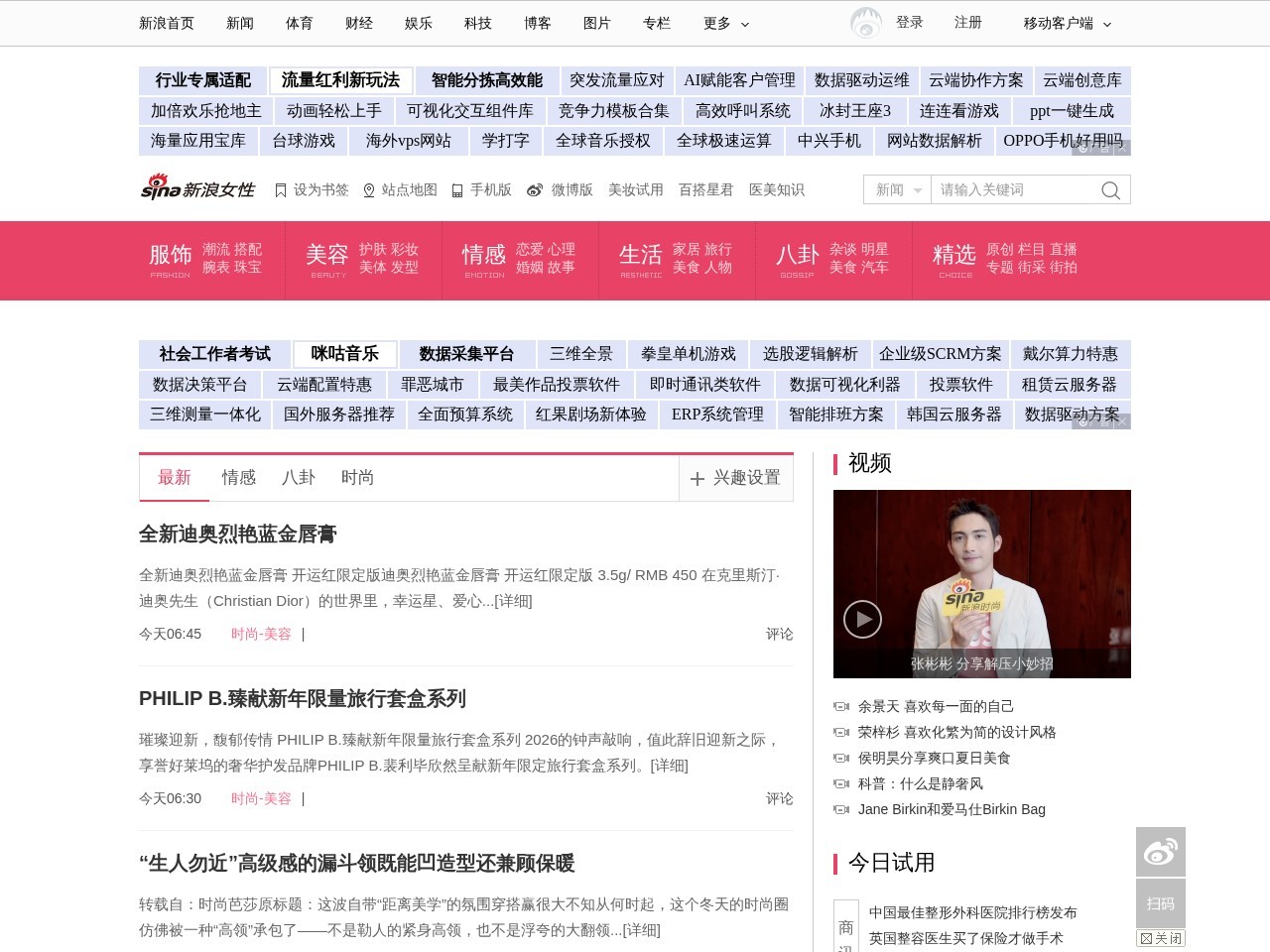Click inside the 请输入关键词 search input field
The image size is (1270, 952).
(1012, 189)
